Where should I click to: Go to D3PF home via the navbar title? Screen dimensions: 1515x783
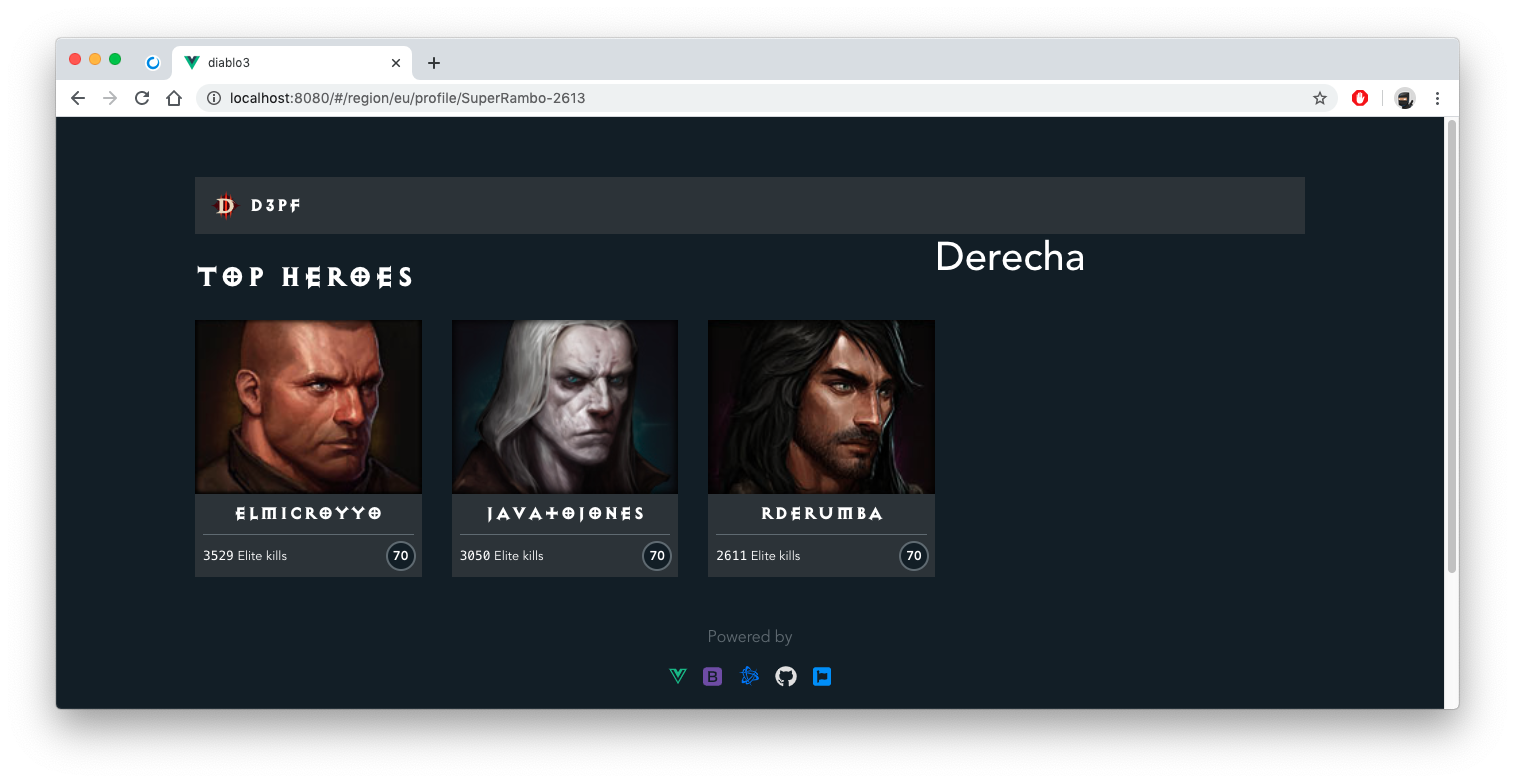(x=275, y=206)
